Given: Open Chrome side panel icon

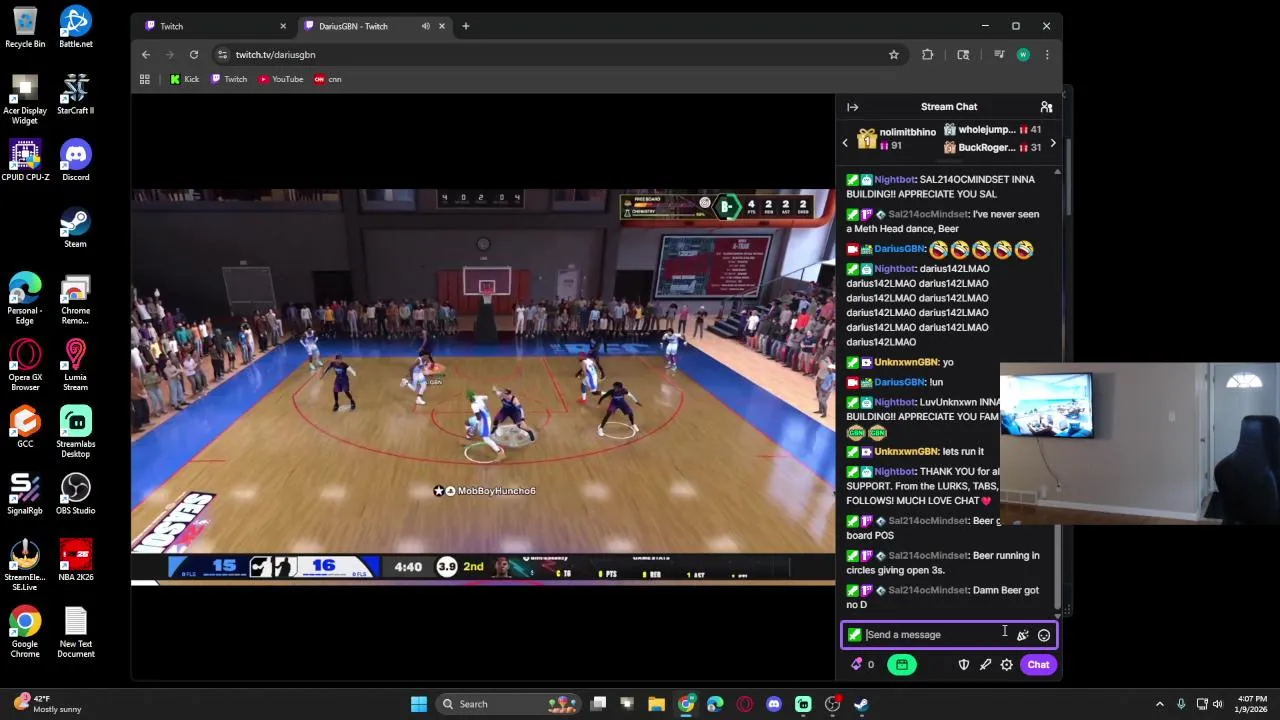Looking at the screenshot, I should tap(963, 55).
